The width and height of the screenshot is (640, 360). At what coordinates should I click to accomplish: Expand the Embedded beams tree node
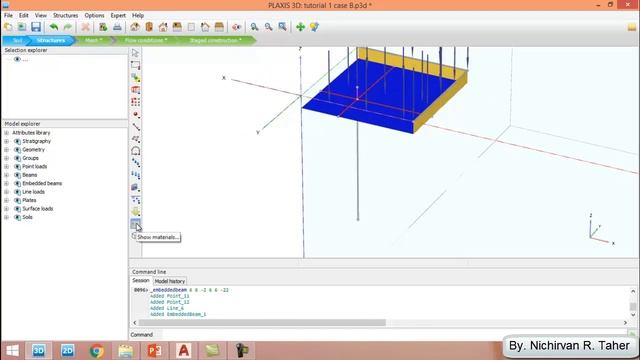(x=7, y=183)
